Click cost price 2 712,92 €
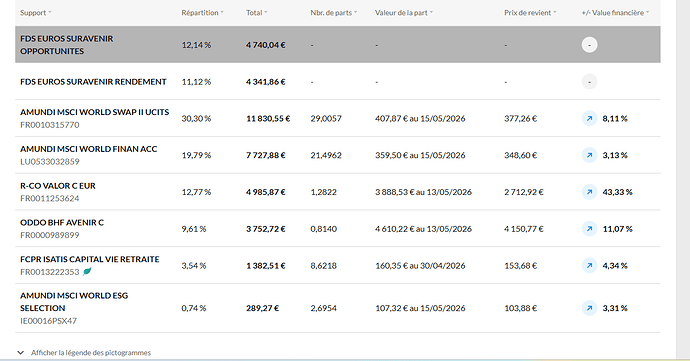The width and height of the screenshot is (690, 361). pyautogui.click(x=524, y=192)
